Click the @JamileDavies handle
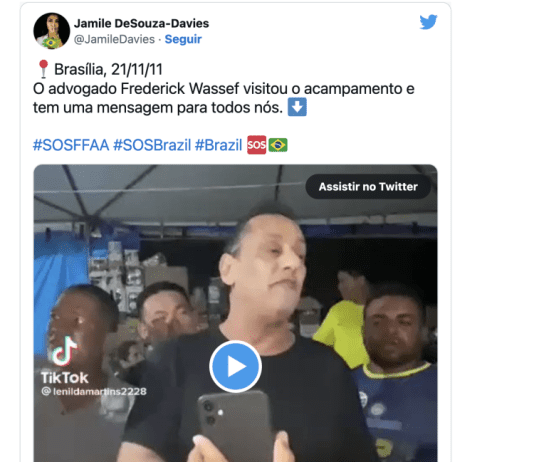This screenshot has width=534, height=462. tap(114, 39)
